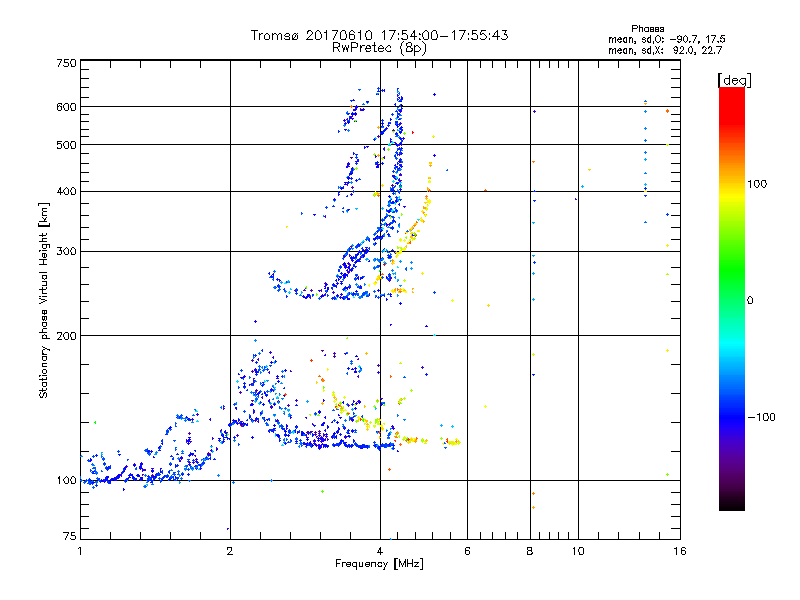Click the x-axis tick label '16'
This screenshot has height=600, width=800.
(680, 551)
